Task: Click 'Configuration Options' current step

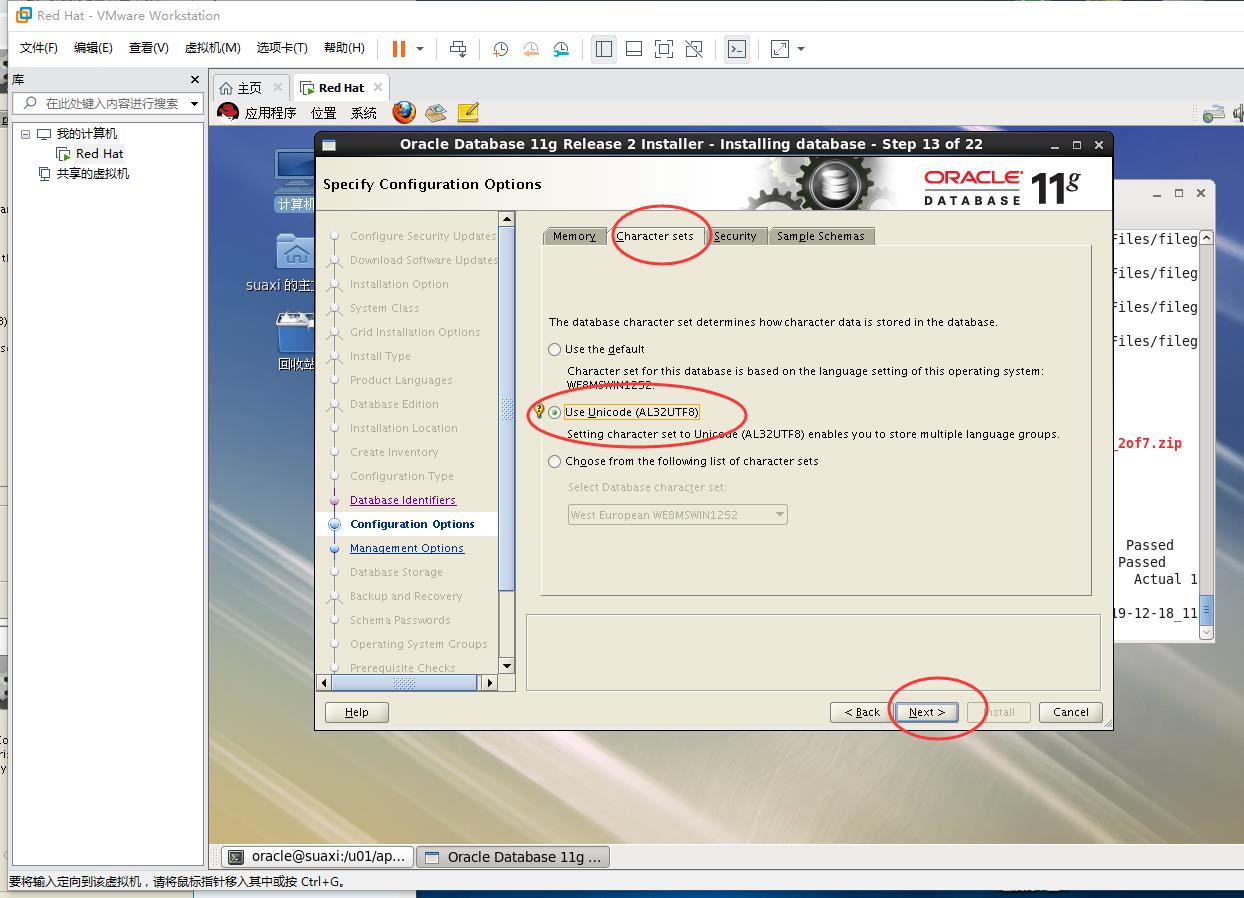Action: click(412, 524)
